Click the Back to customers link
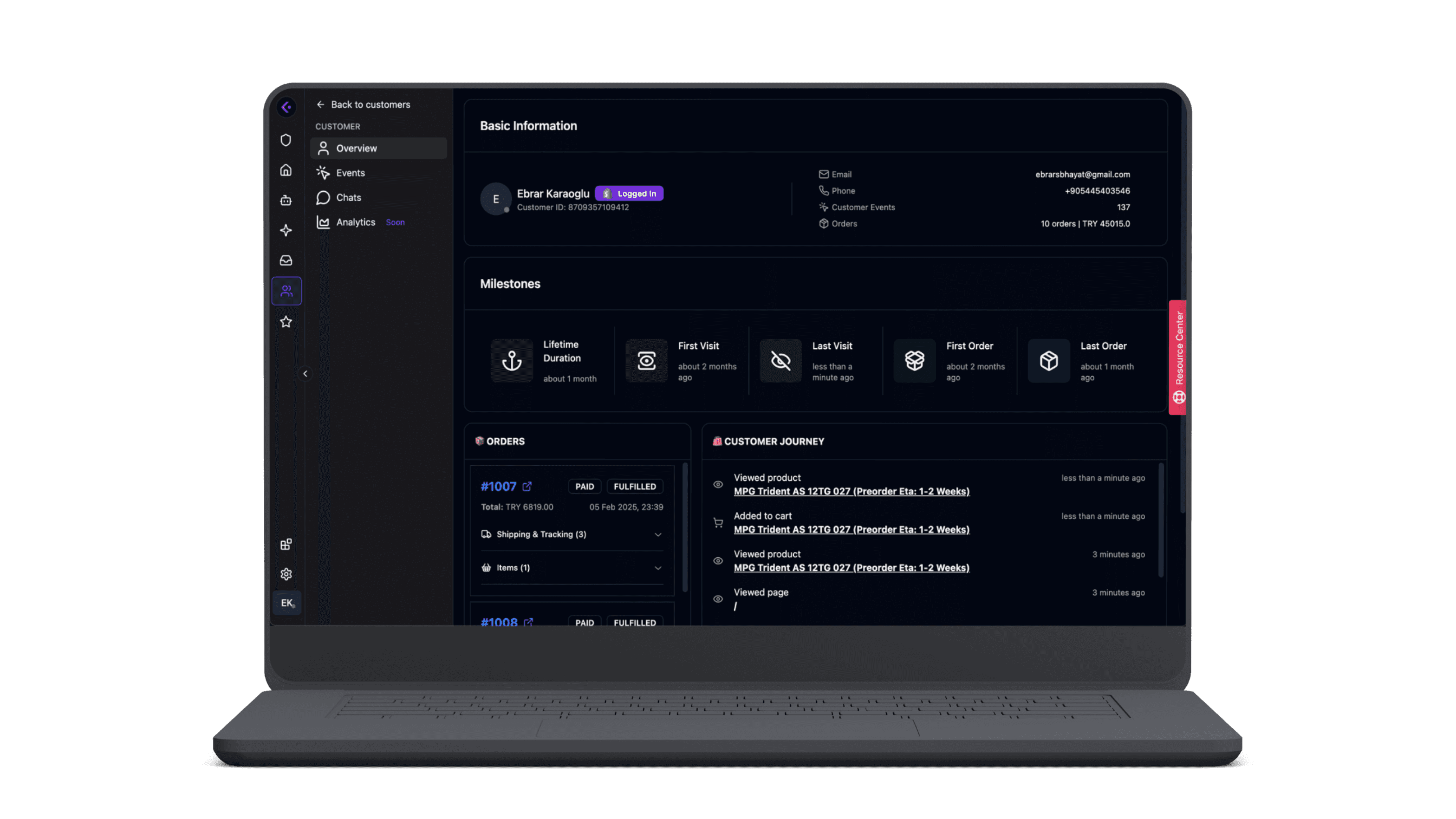 click(370, 104)
